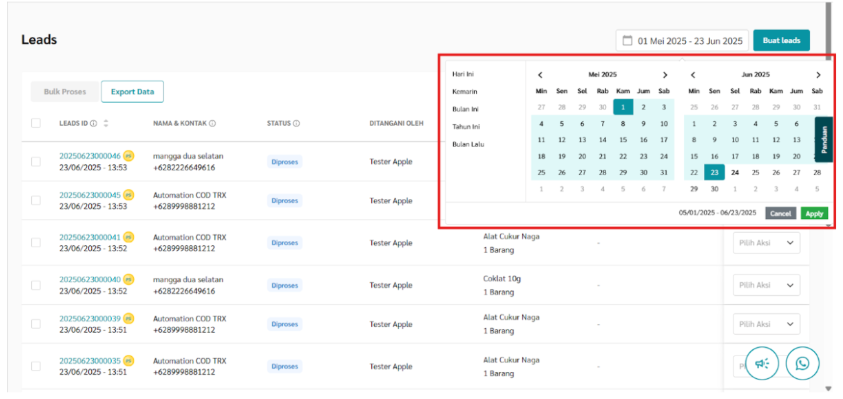Open the megaphone announcement floating button

(763, 364)
